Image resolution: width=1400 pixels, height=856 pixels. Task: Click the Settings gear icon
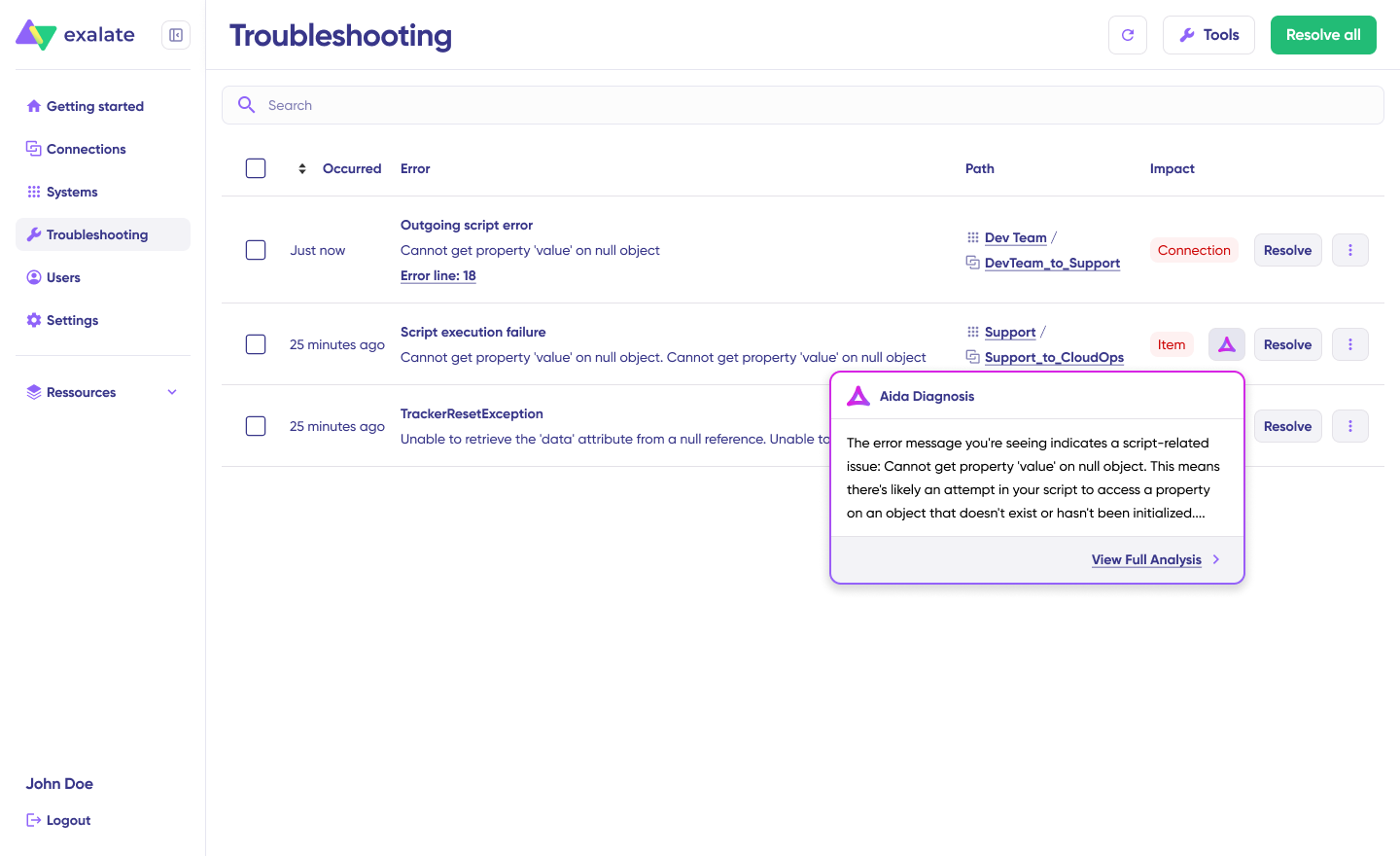(34, 320)
